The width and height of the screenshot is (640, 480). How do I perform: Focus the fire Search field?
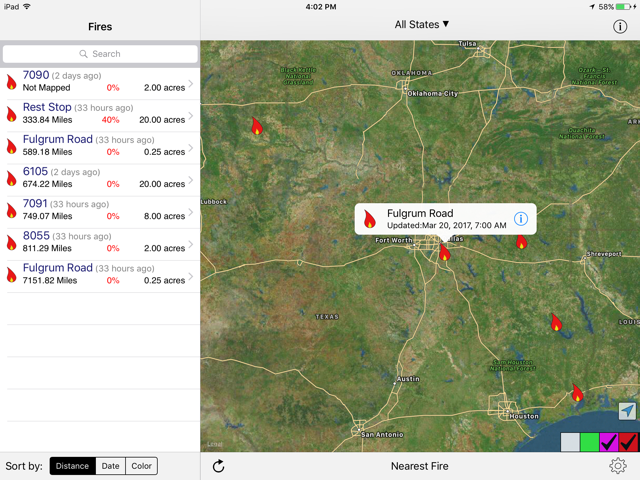coord(100,54)
